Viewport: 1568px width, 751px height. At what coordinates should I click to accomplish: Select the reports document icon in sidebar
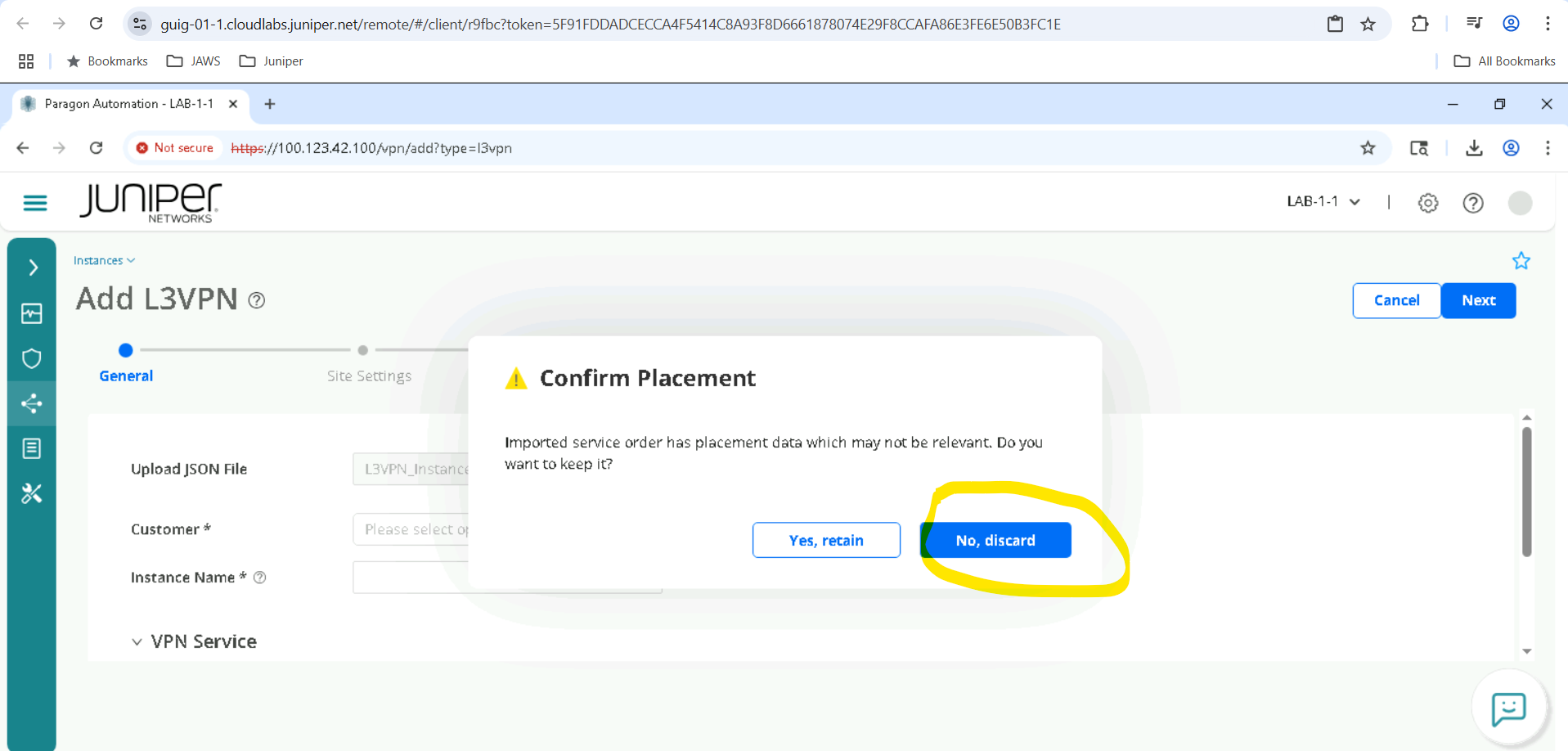click(32, 448)
